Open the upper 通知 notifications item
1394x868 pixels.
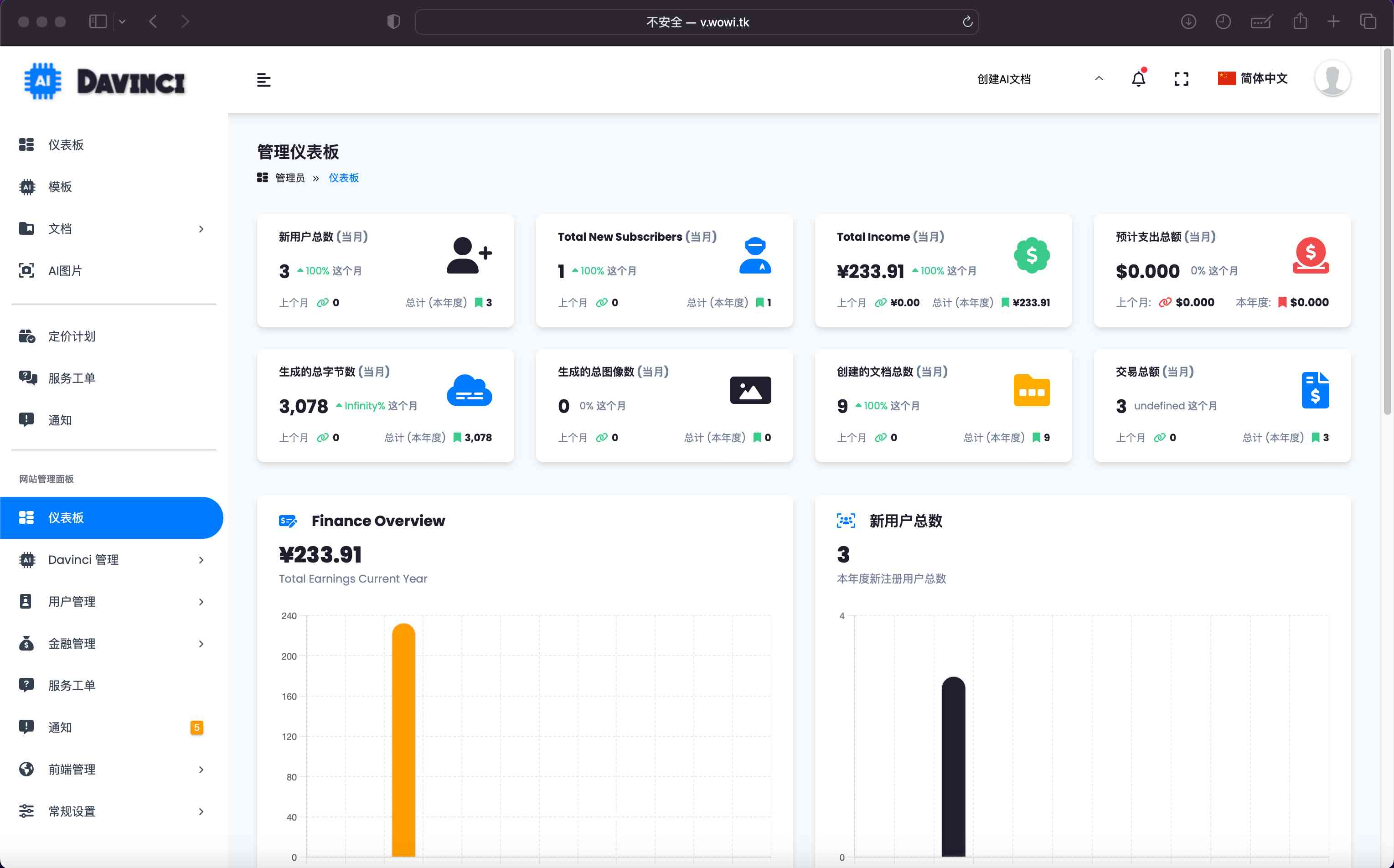pyautogui.click(x=114, y=420)
